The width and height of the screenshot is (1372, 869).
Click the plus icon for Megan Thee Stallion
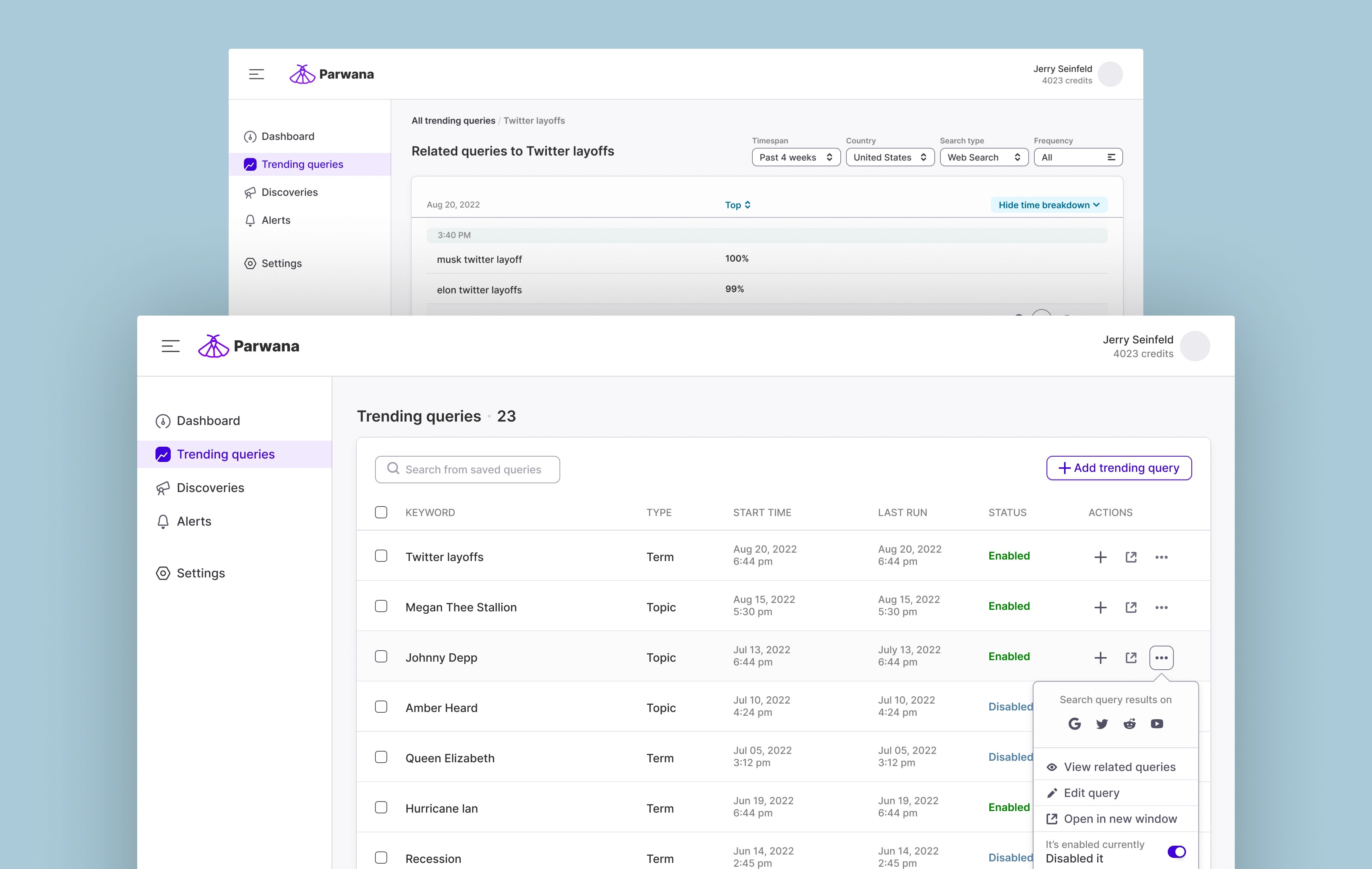1100,608
